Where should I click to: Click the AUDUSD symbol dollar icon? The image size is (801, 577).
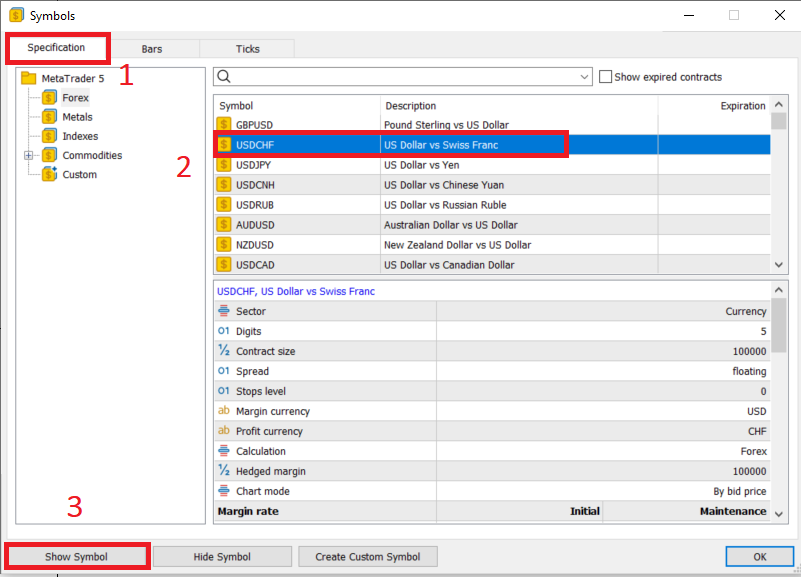click(x=224, y=225)
